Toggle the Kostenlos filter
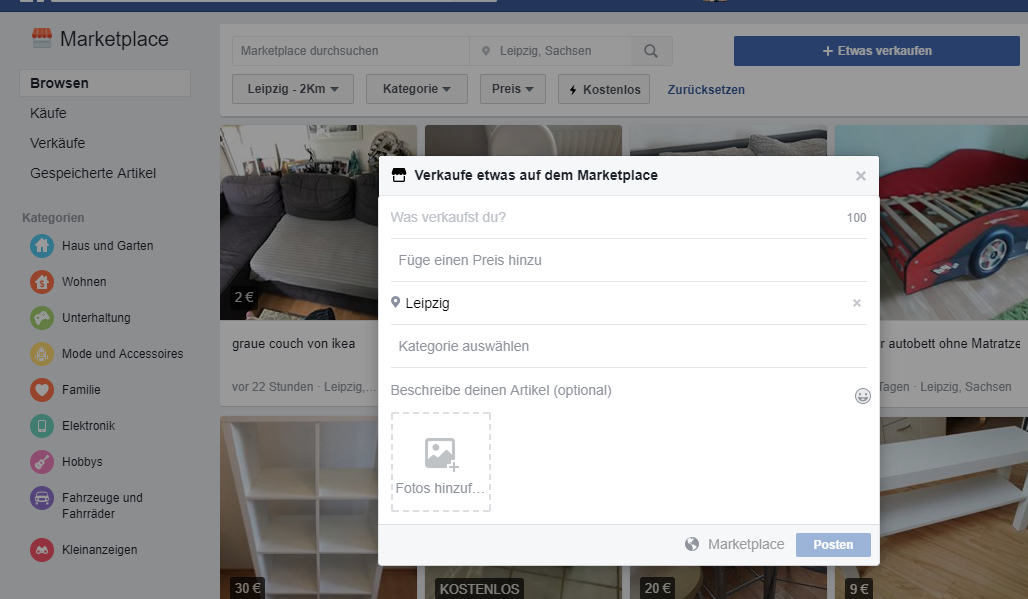Image resolution: width=1028 pixels, height=599 pixels. [x=604, y=89]
